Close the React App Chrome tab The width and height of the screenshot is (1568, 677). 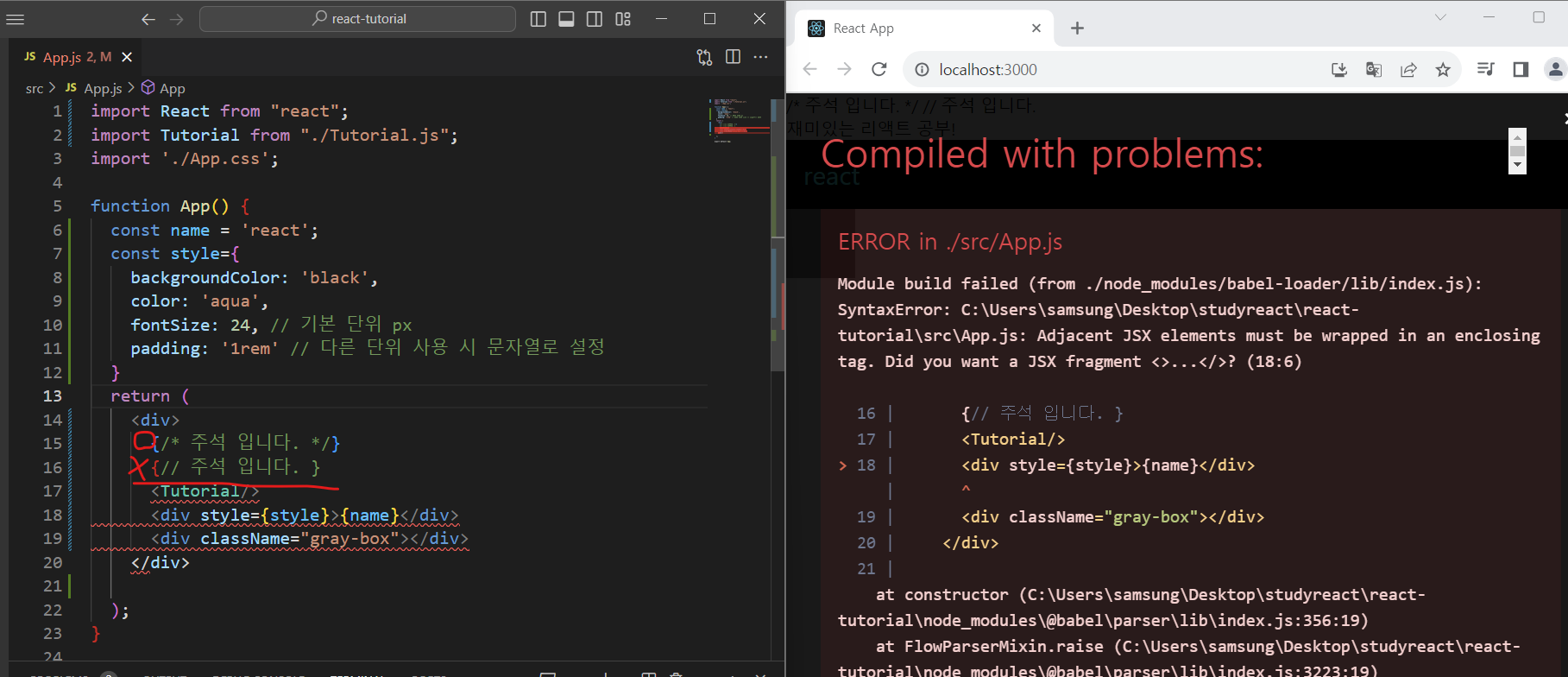point(1036,28)
